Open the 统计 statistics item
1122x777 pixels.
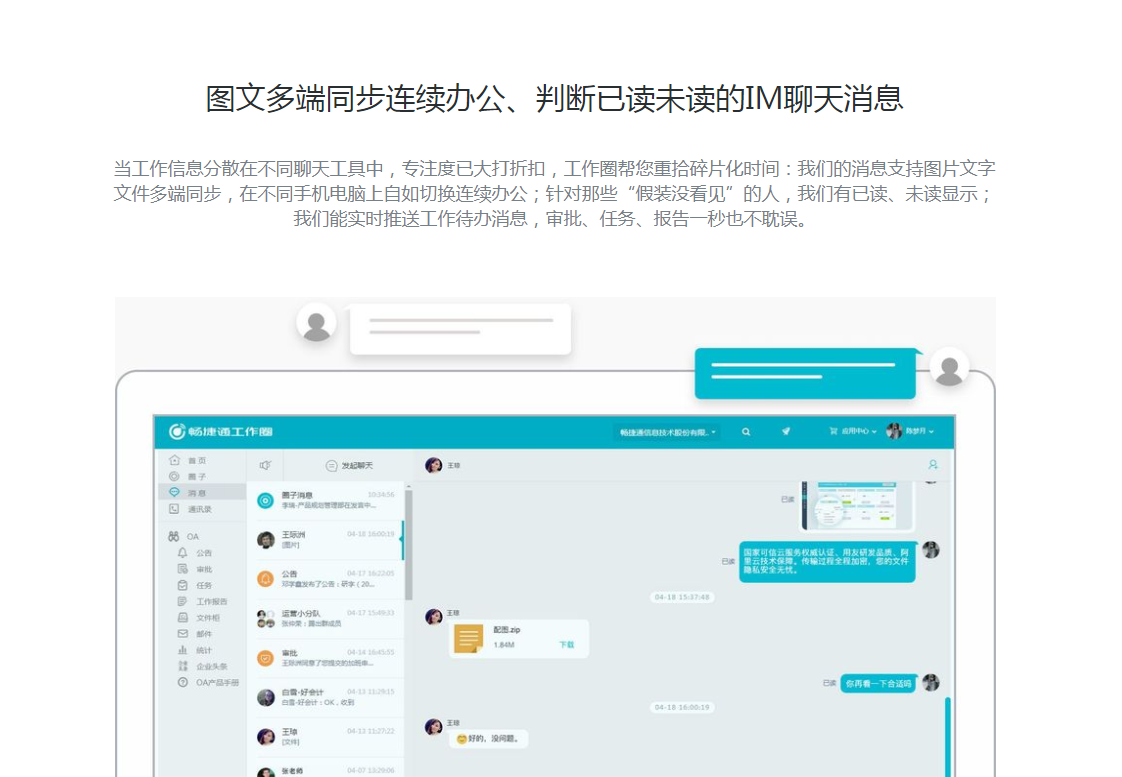[x=195, y=650]
